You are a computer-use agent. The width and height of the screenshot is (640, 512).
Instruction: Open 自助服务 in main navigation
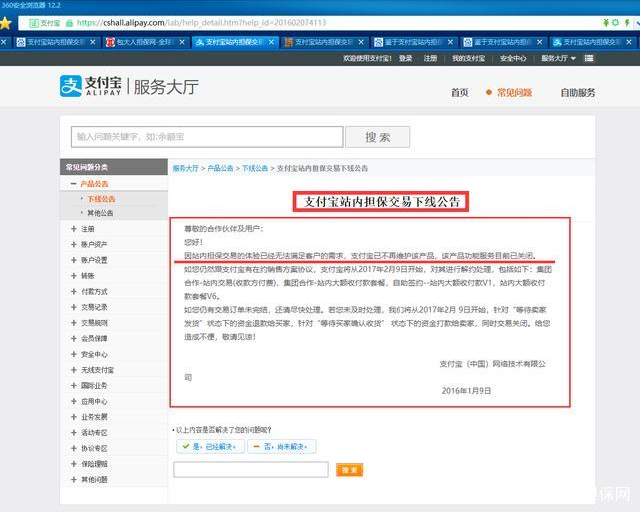tap(577, 92)
